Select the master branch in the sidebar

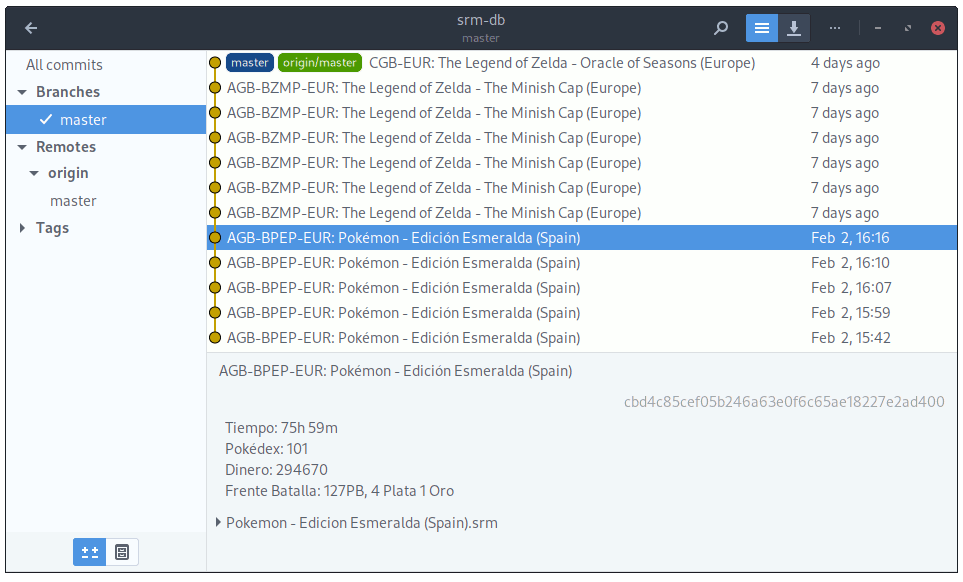pos(84,119)
